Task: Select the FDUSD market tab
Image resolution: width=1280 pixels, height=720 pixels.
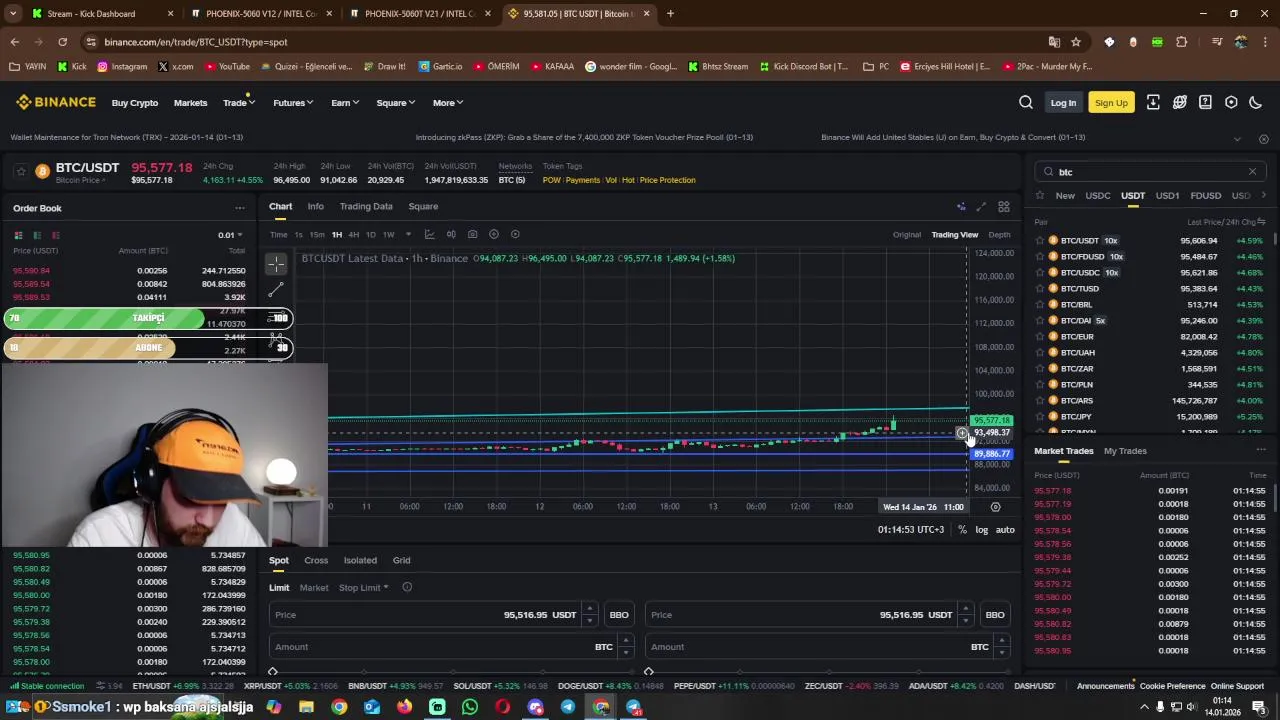Action: pyautogui.click(x=1205, y=196)
